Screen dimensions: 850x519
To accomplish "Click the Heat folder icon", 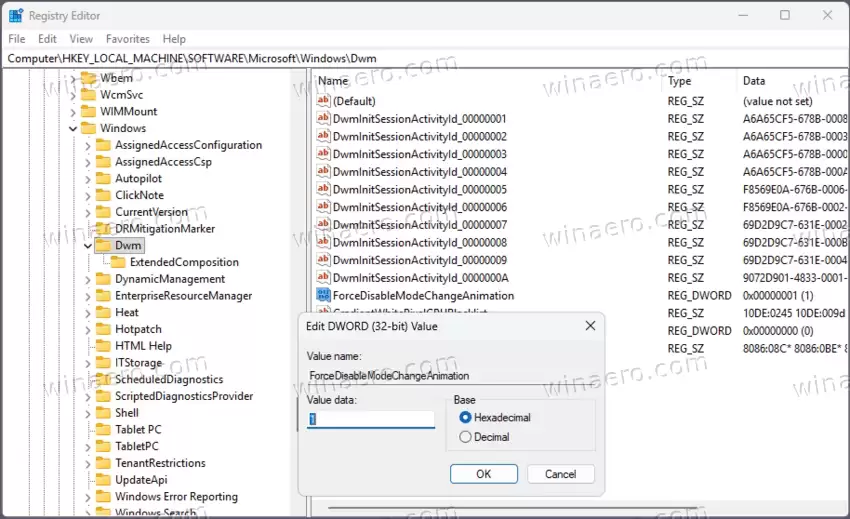I will [x=103, y=312].
